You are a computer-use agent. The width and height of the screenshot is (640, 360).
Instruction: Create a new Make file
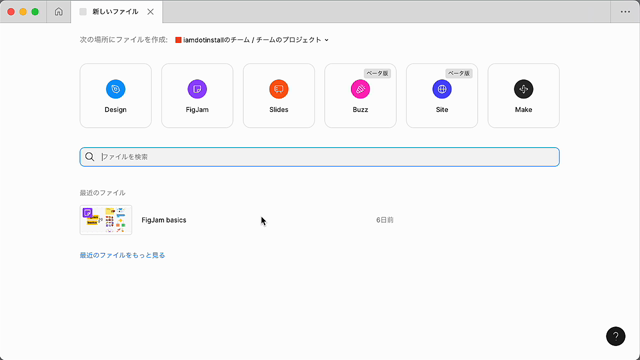coord(524,96)
